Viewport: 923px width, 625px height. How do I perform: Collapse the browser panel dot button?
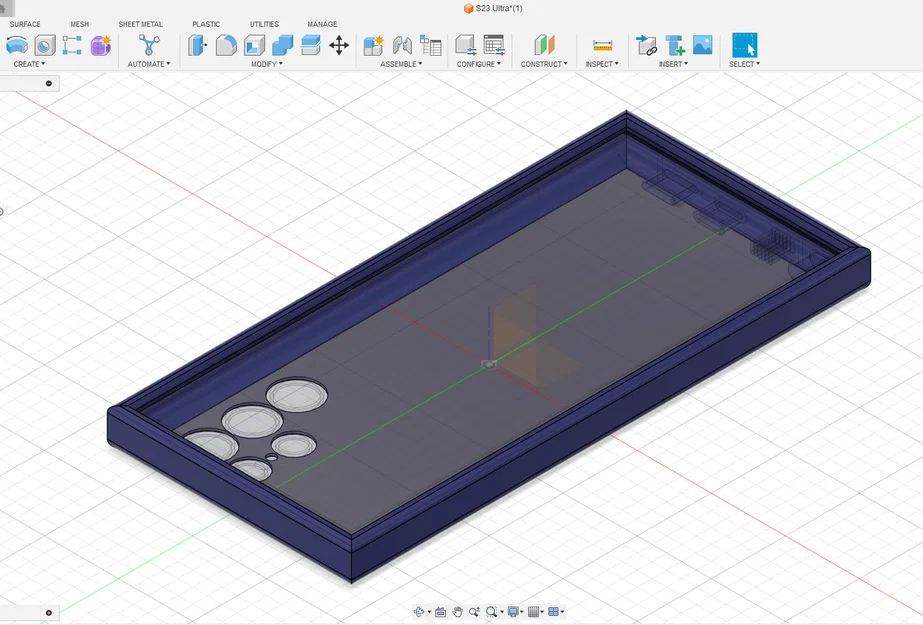49,84
